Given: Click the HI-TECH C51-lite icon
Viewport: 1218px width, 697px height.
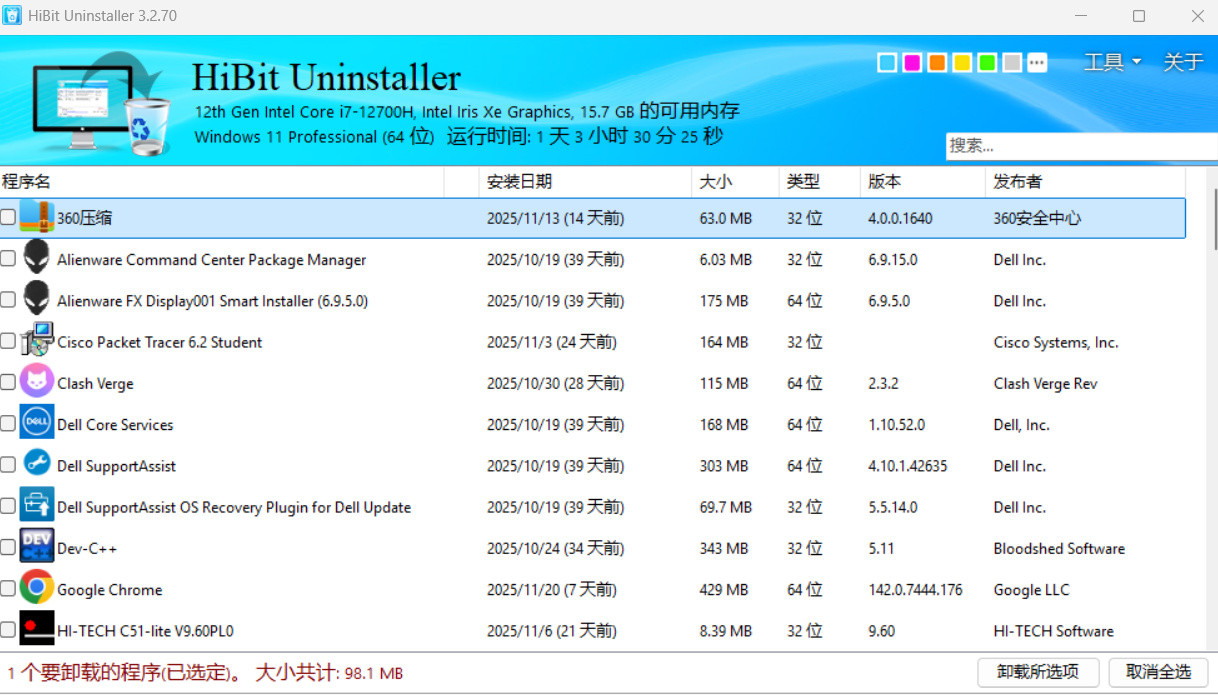Looking at the screenshot, I should (x=37, y=630).
